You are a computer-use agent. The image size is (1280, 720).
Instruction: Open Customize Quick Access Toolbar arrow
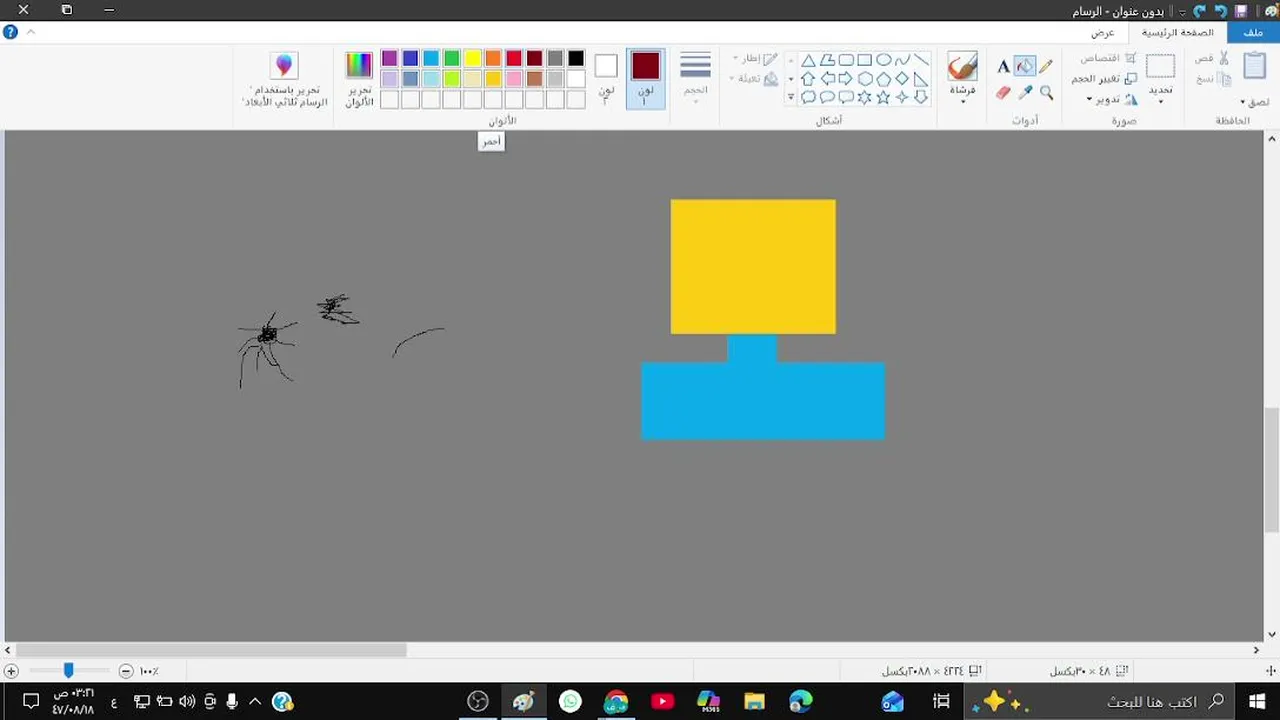coord(1183,12)
